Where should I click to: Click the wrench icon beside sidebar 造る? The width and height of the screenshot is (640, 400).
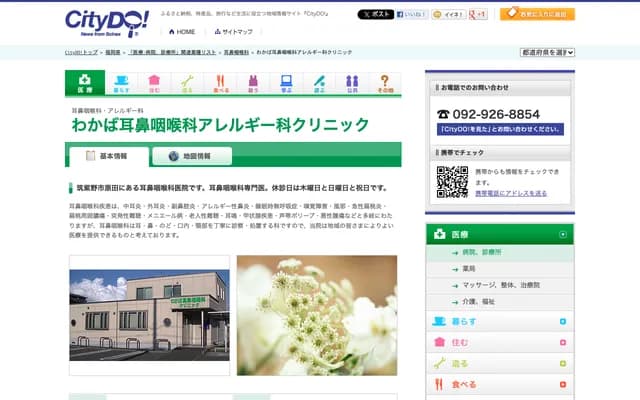439,363
